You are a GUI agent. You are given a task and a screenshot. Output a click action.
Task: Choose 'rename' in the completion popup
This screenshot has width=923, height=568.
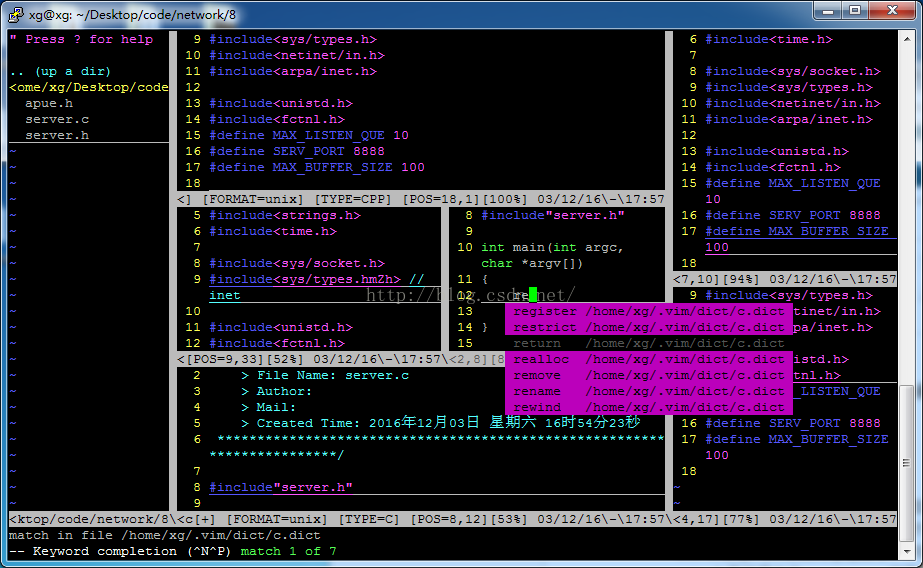pos(649,391)
